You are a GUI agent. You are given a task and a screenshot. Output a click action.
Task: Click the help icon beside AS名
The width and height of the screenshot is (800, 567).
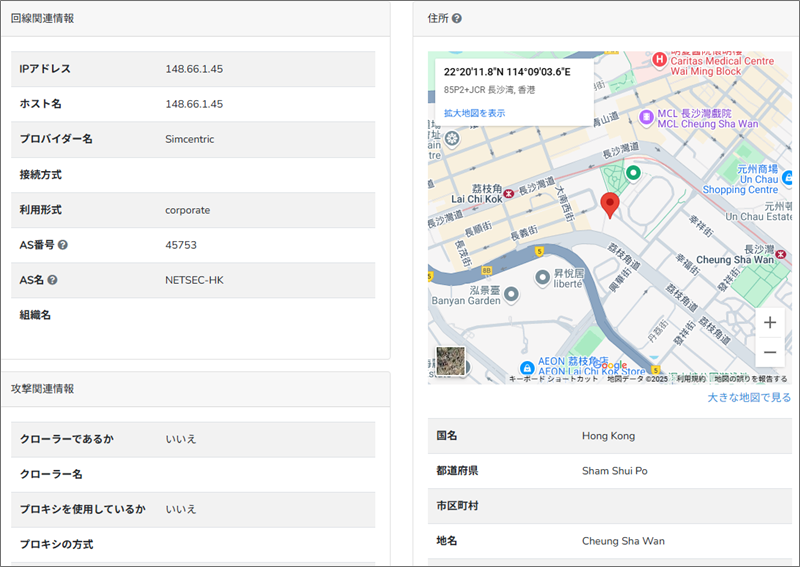point(52,280)
